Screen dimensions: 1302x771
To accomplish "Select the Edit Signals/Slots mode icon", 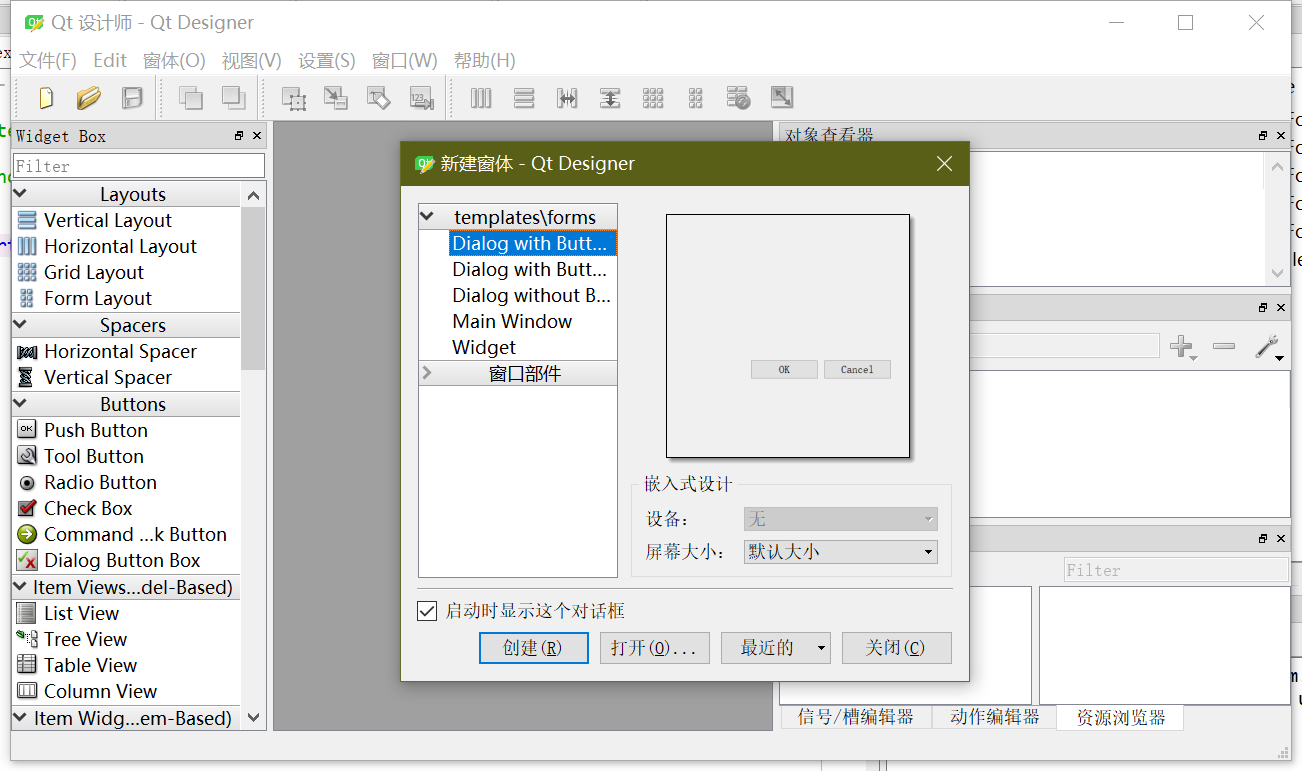I will pos(336,97).
